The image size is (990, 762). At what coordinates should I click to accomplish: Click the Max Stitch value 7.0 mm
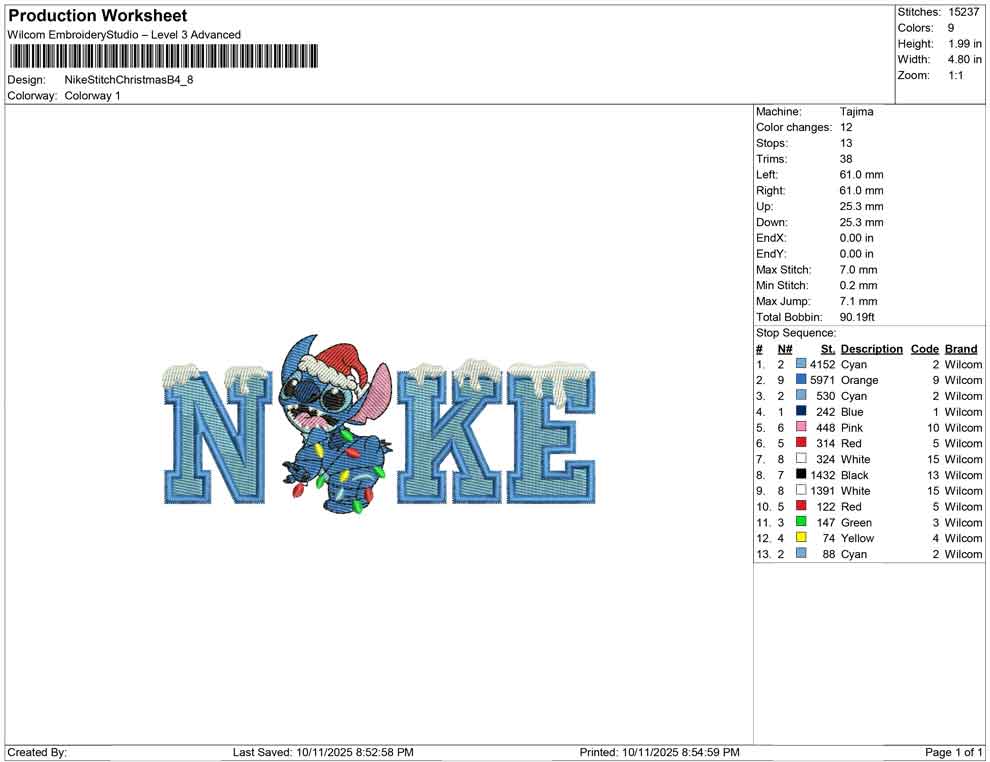(859, 270)
